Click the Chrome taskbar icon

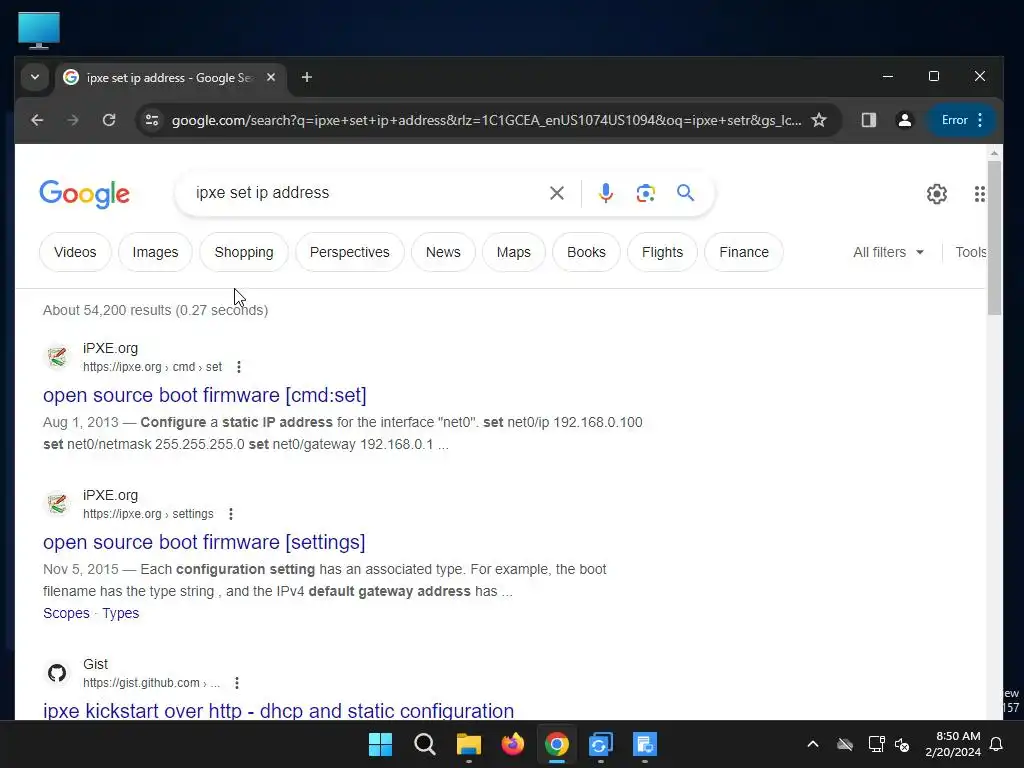(x=557, y=744)
